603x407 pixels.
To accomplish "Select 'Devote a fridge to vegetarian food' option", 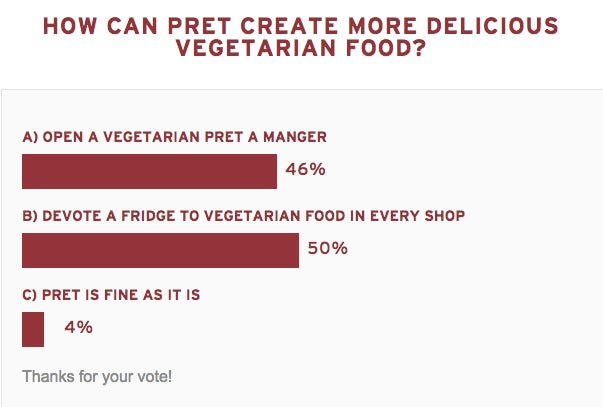I will pos(243,216).
